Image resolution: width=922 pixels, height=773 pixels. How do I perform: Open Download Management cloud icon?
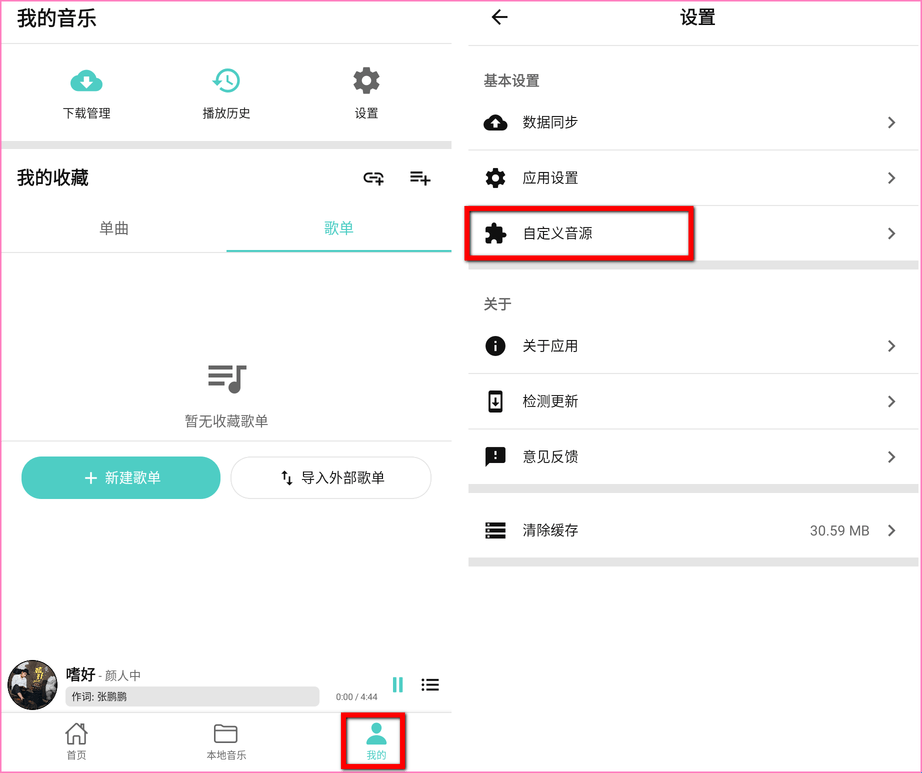(x=86, y=81)
